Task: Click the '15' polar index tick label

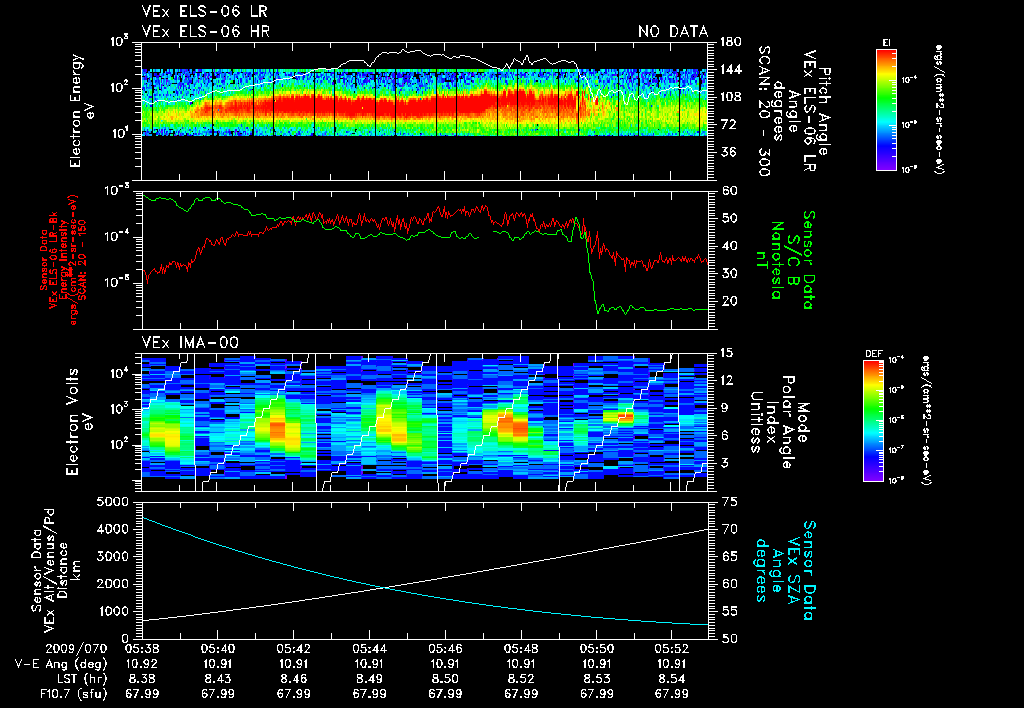Action: click(x=729, y=353)
